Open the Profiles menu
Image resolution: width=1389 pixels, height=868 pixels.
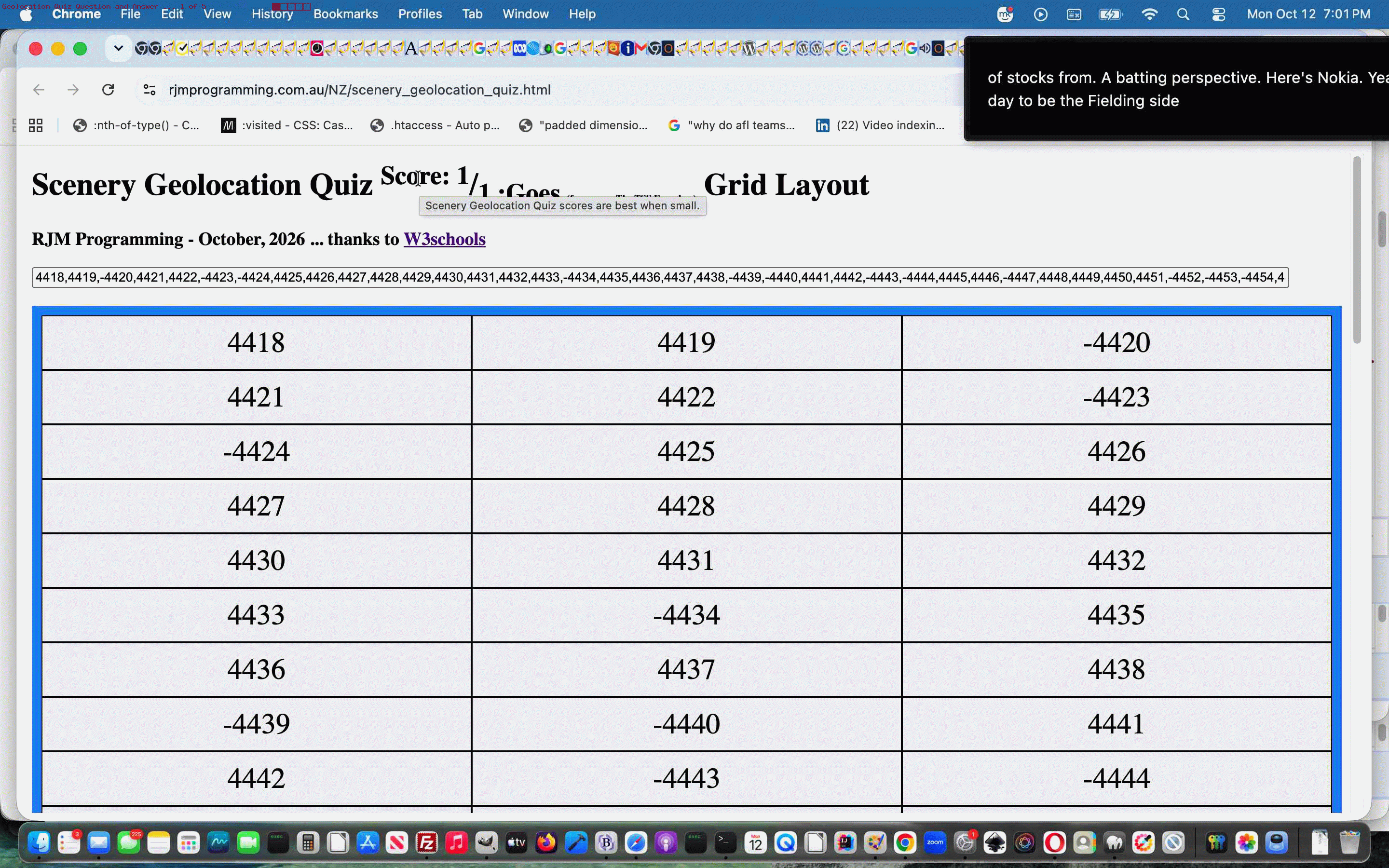tap(420, 14)
